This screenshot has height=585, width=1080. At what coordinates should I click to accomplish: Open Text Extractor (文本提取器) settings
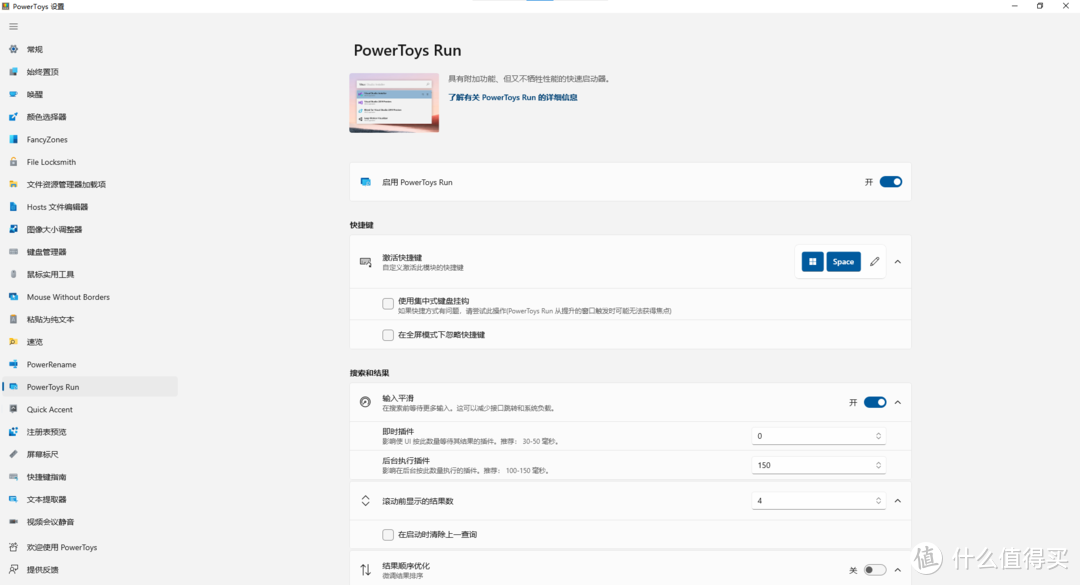coord(51,499)
